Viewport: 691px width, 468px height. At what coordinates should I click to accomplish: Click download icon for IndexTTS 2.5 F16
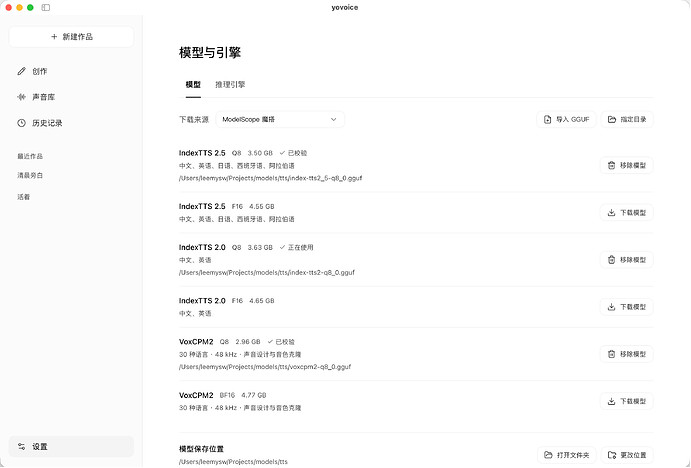coord(611,213)
